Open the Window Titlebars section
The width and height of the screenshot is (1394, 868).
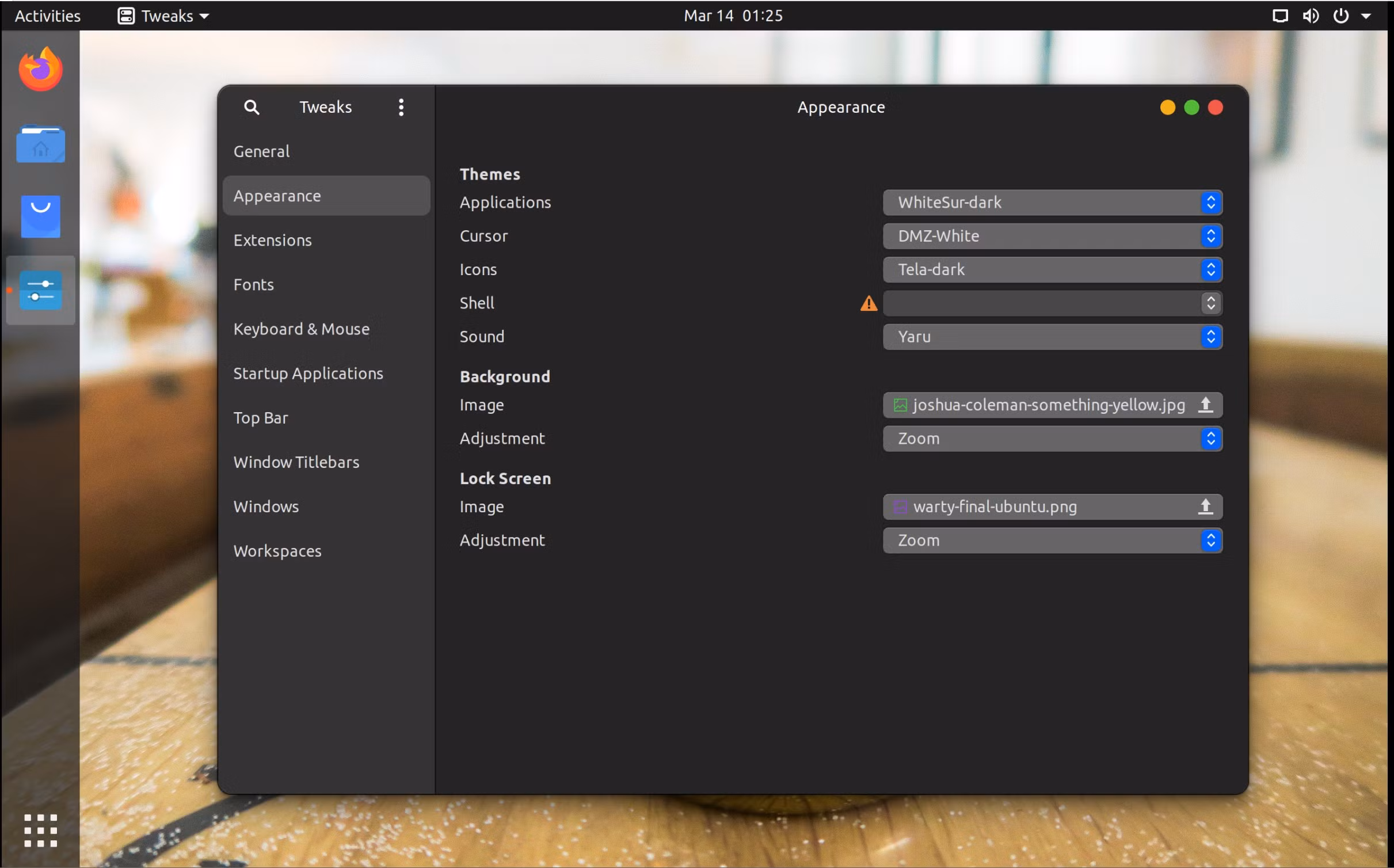326,462
